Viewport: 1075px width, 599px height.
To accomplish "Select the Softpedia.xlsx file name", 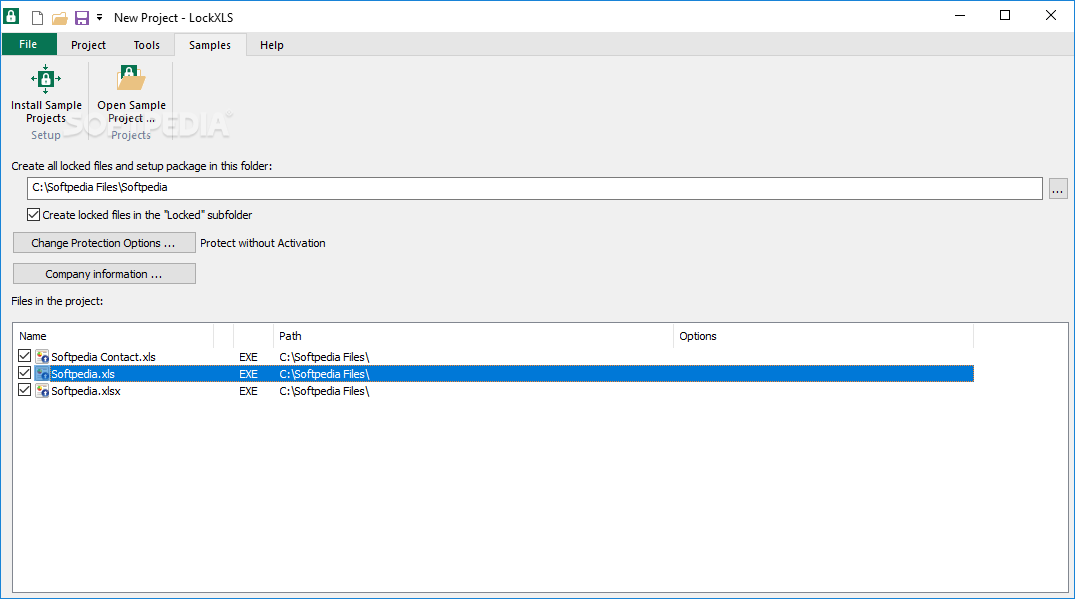I will tap(86, 391).
